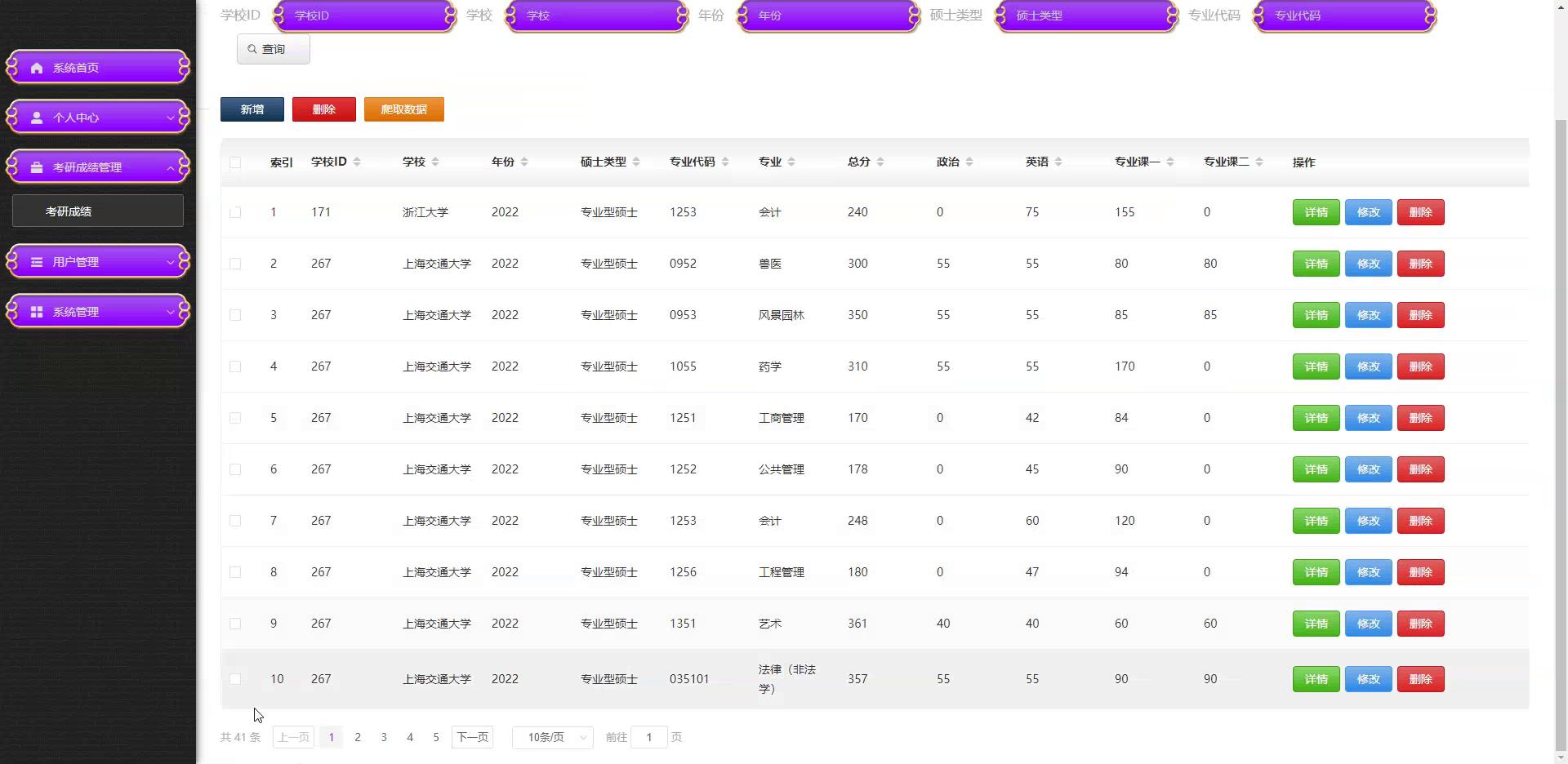Screen dimensions: 1568x764
Task: Click the 361 total score cell
Action: point(857,624)
